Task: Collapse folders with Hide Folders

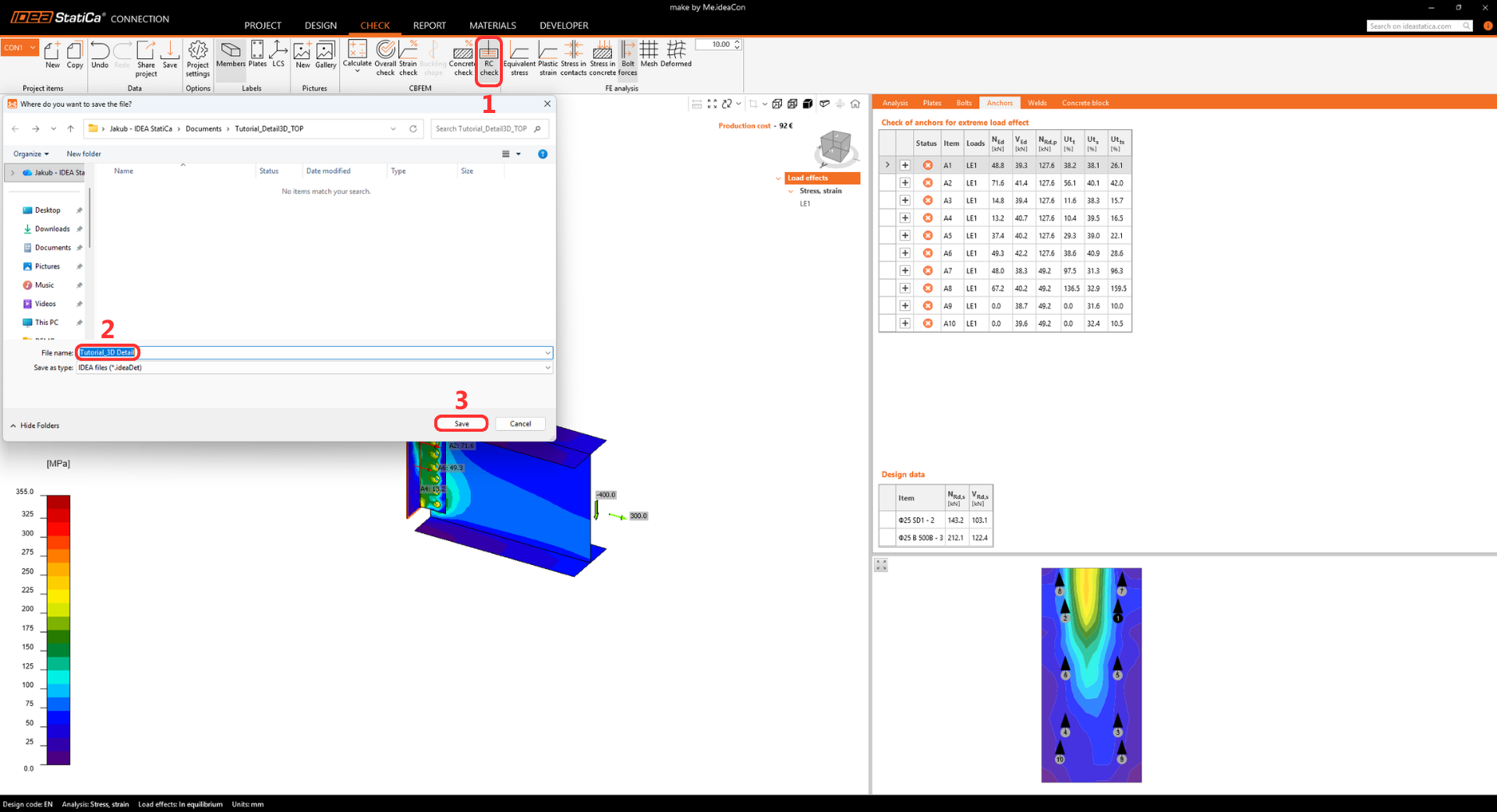Action: (x=35, y=425)
